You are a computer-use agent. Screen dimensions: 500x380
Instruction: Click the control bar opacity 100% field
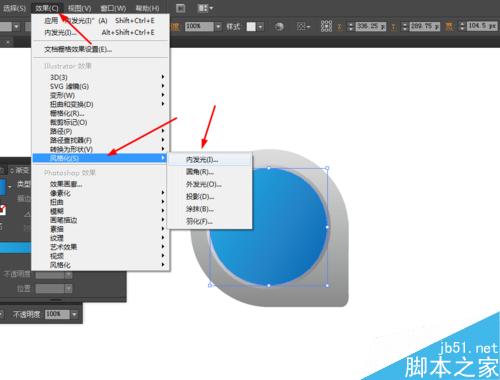pos(199,26)
